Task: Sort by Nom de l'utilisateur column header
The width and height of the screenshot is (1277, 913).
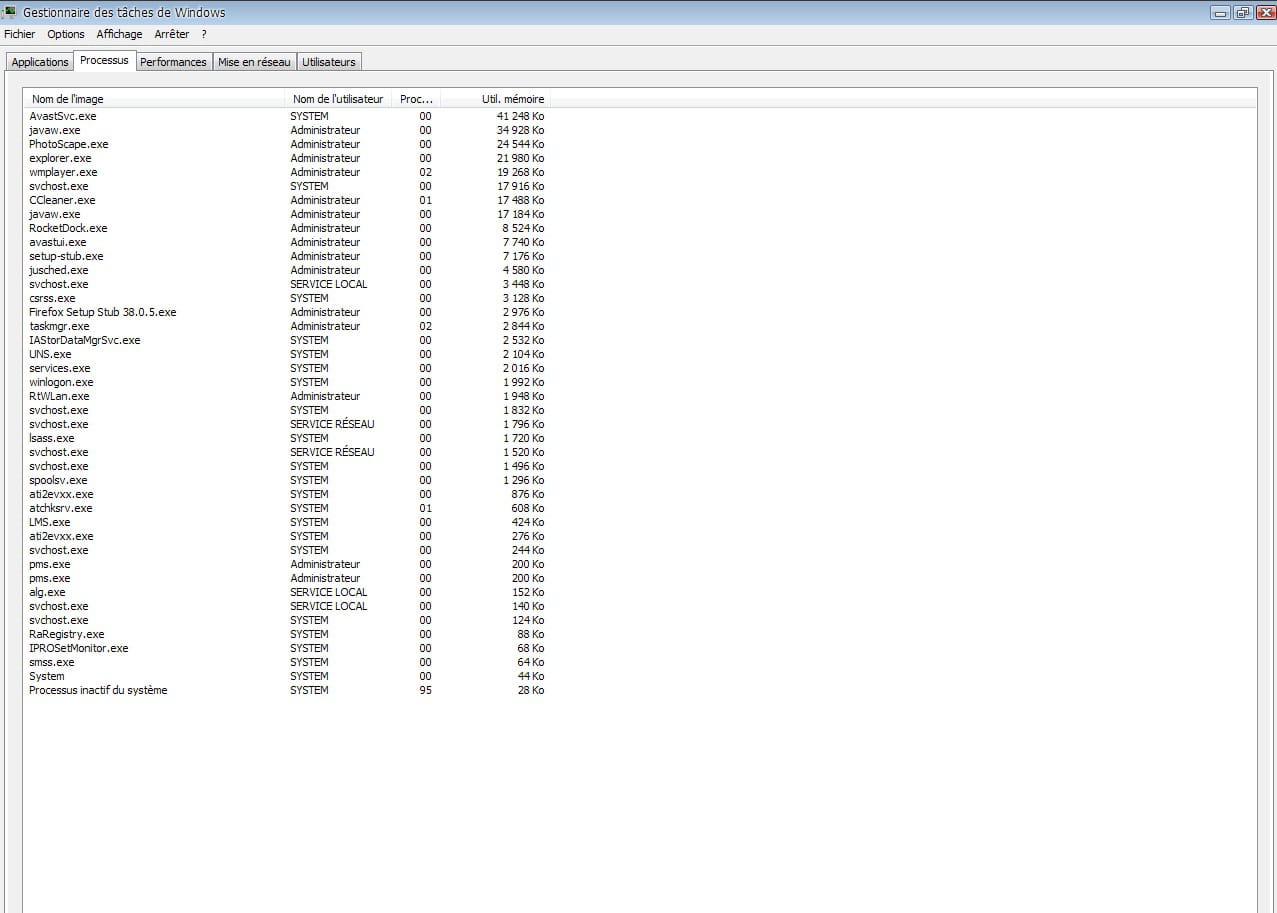Action: point(338,99)
